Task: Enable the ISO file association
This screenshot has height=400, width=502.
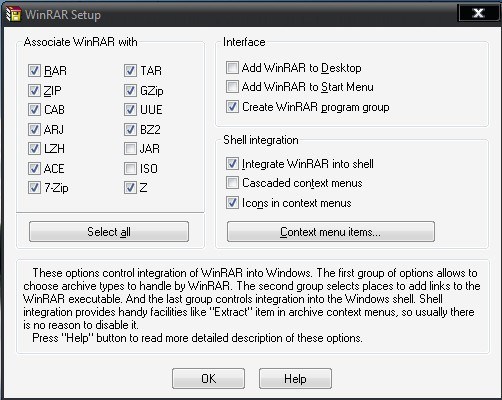Action: (130, 168)
